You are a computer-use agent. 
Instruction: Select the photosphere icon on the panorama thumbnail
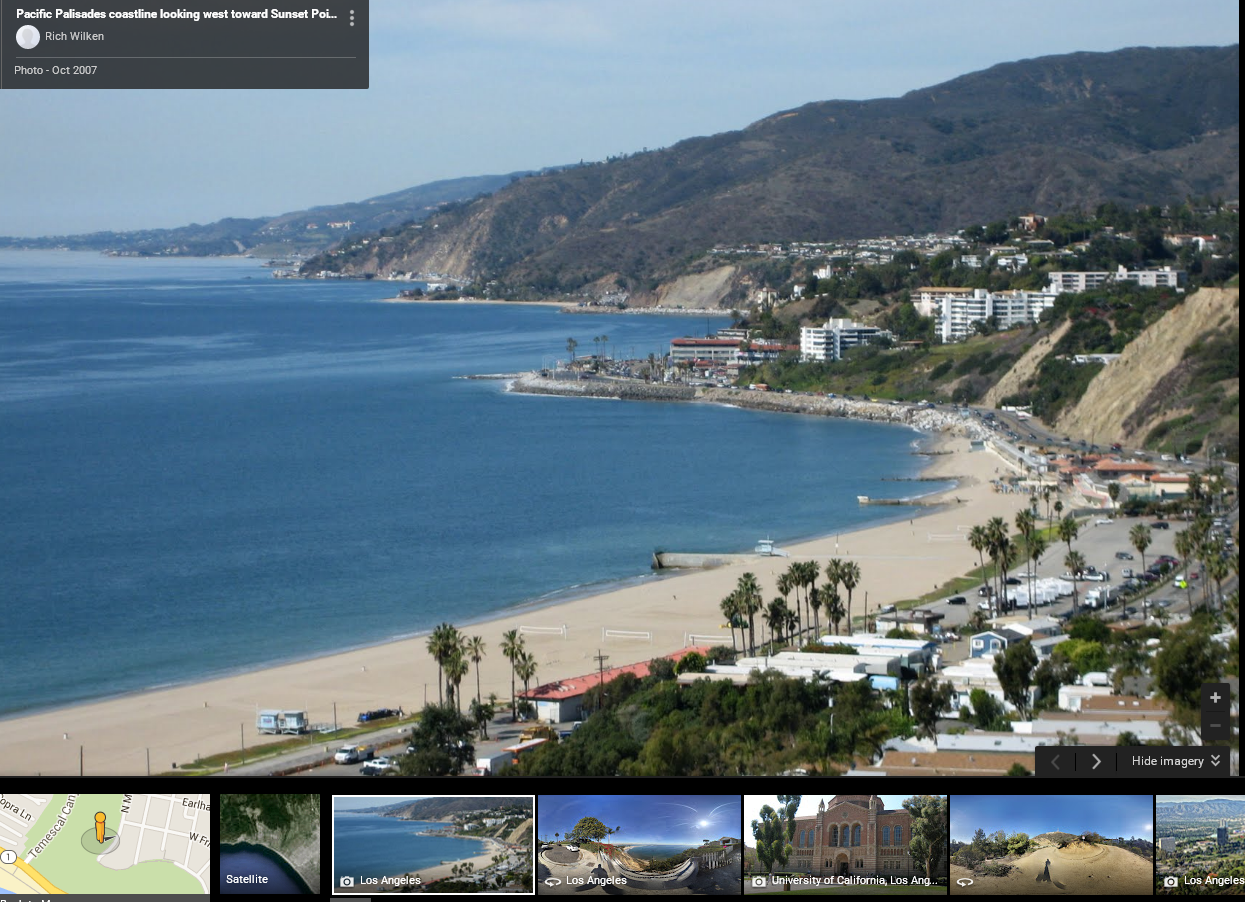(x=553, y=881)
